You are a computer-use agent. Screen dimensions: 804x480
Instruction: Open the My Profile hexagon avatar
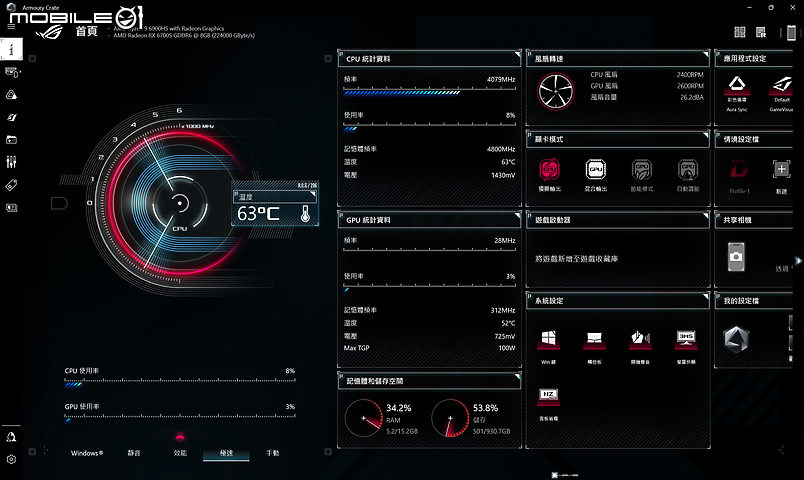tap(736, 339)
